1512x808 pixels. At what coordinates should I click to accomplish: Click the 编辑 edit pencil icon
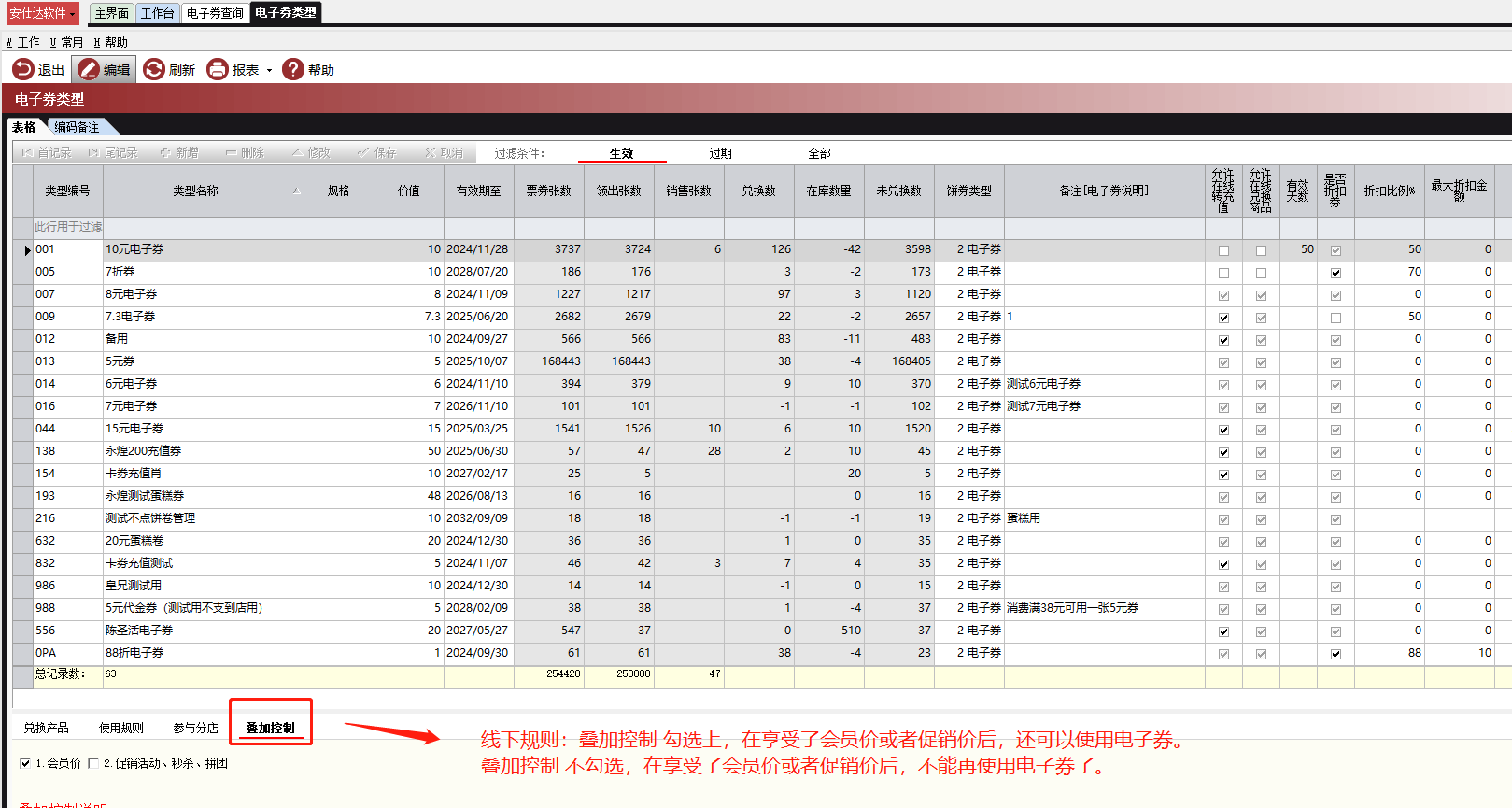click(x=90, y=70)
